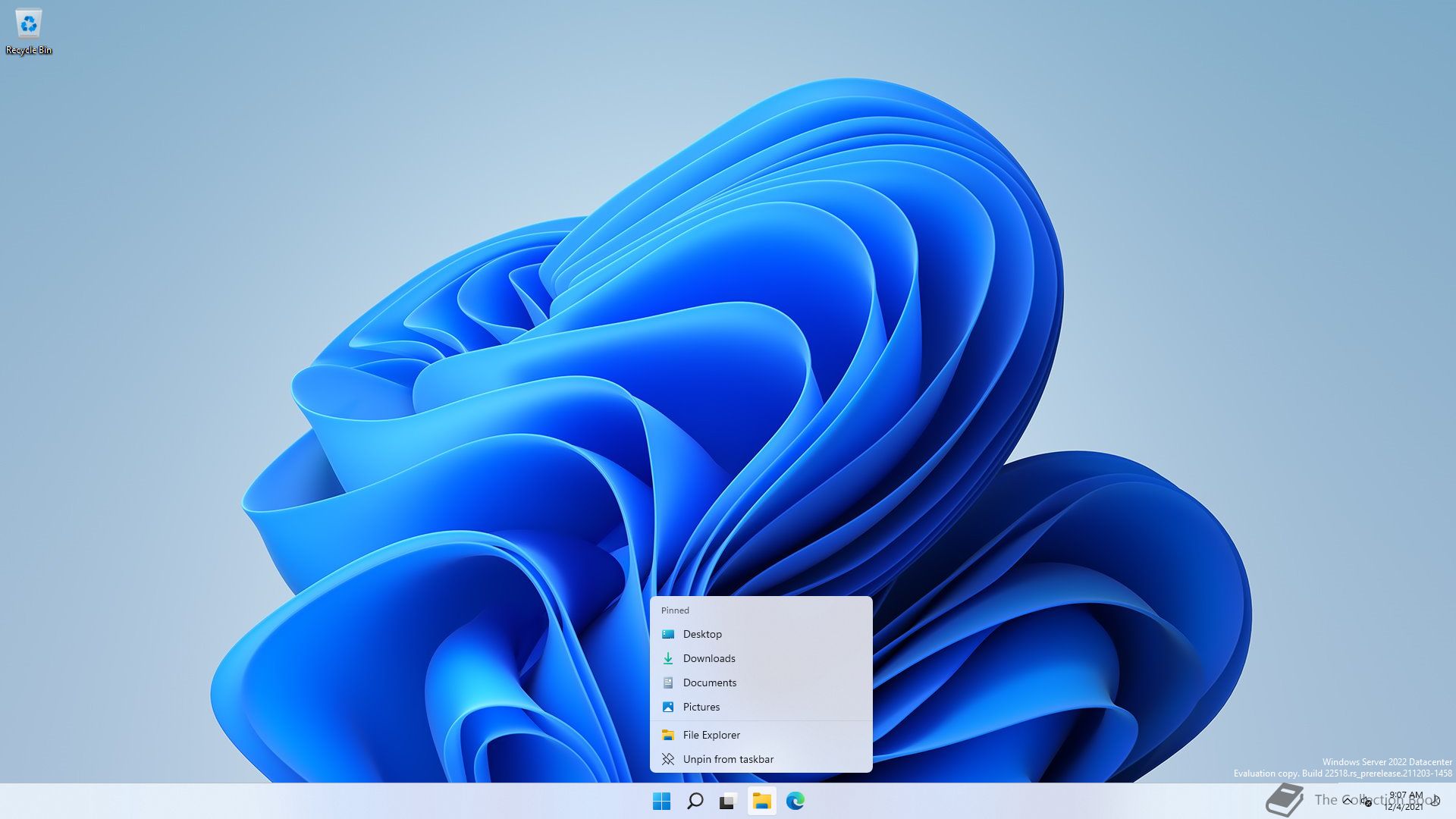
Task: Launch Microsoft Edge from the taskbar
Action: [795, 801]
